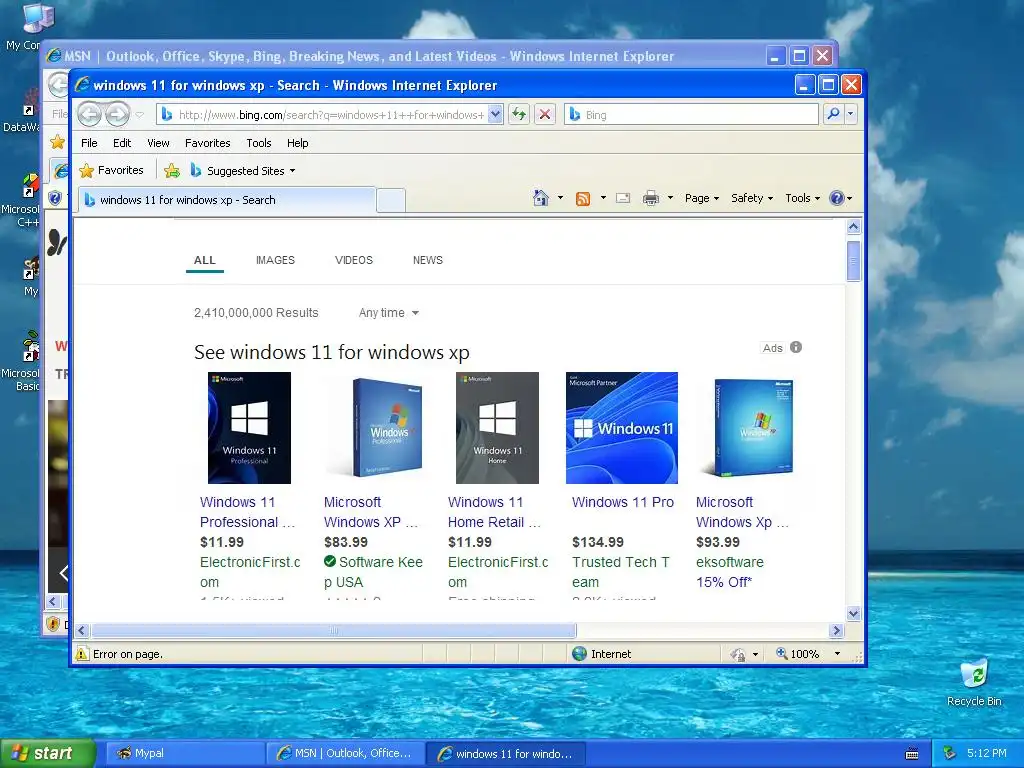Click the Start button

pos(48,753)
